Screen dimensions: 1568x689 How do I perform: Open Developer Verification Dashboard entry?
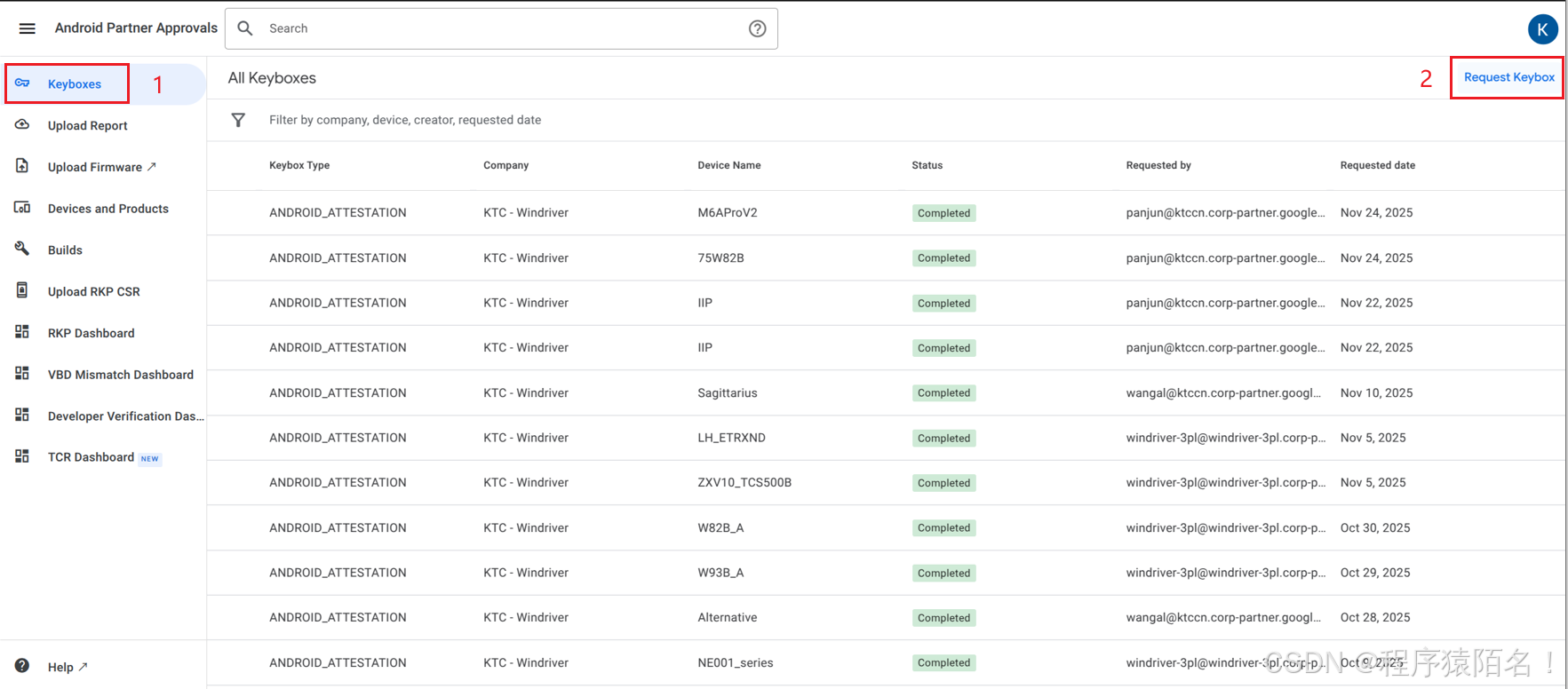pos(125,416)
